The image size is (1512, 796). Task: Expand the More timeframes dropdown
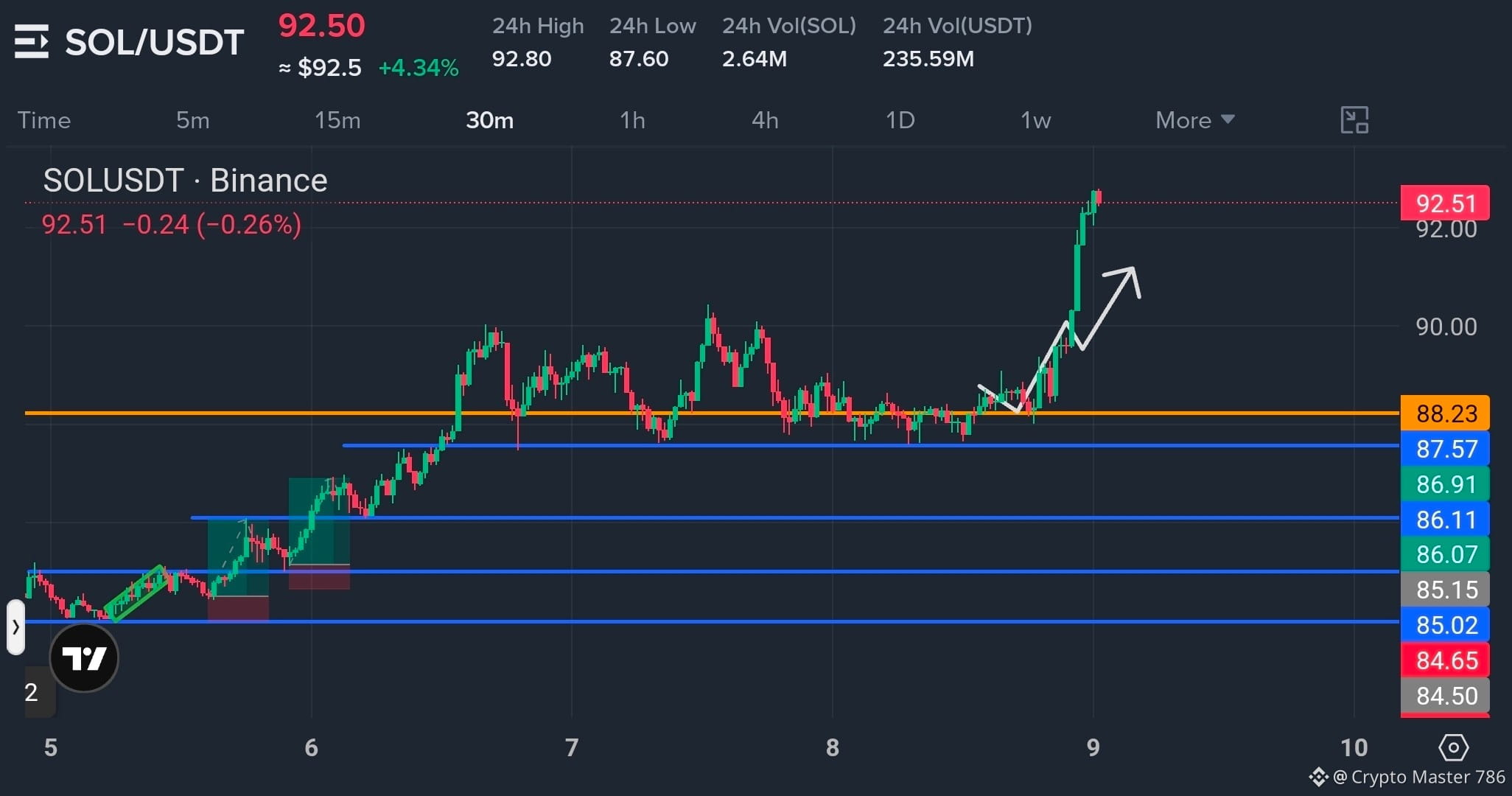1194,120
